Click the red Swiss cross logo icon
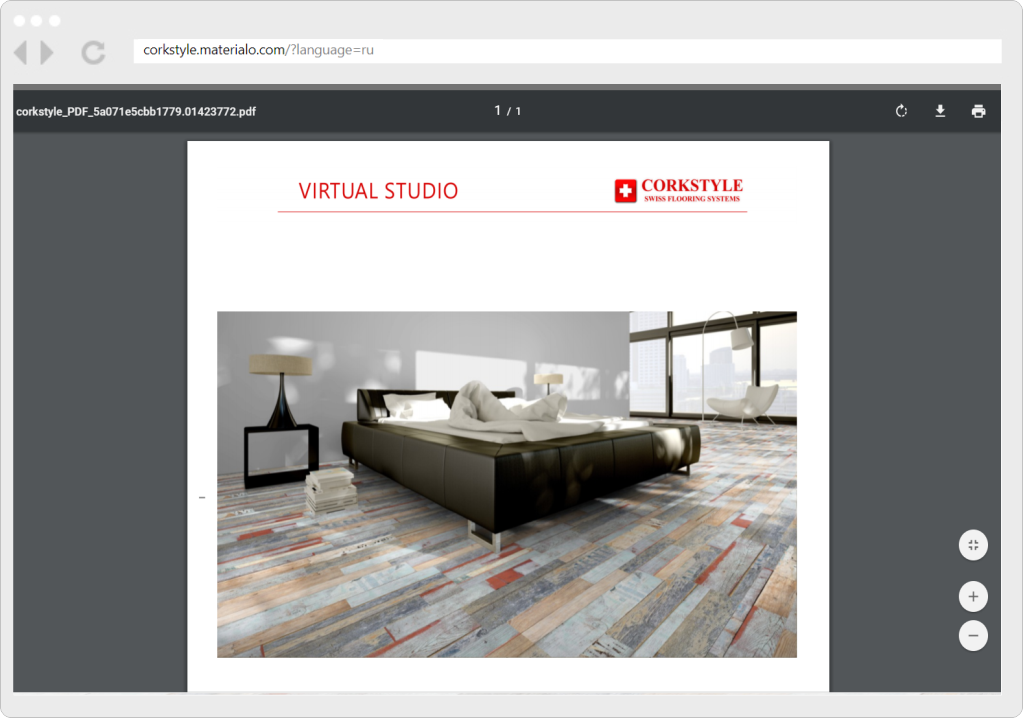Viewport: 1023px width, 718px height. 626,191
